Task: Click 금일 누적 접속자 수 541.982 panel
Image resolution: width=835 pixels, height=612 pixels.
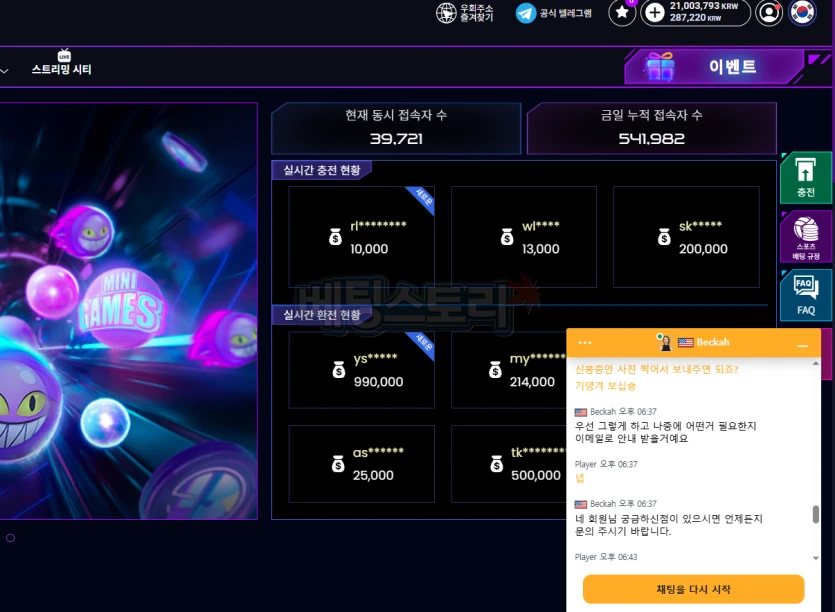Action: click(x=652, y=128)
